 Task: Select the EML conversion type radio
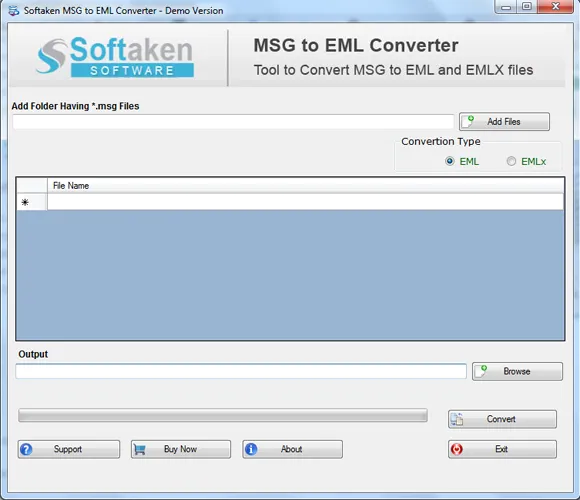click(x=449, y=161)
